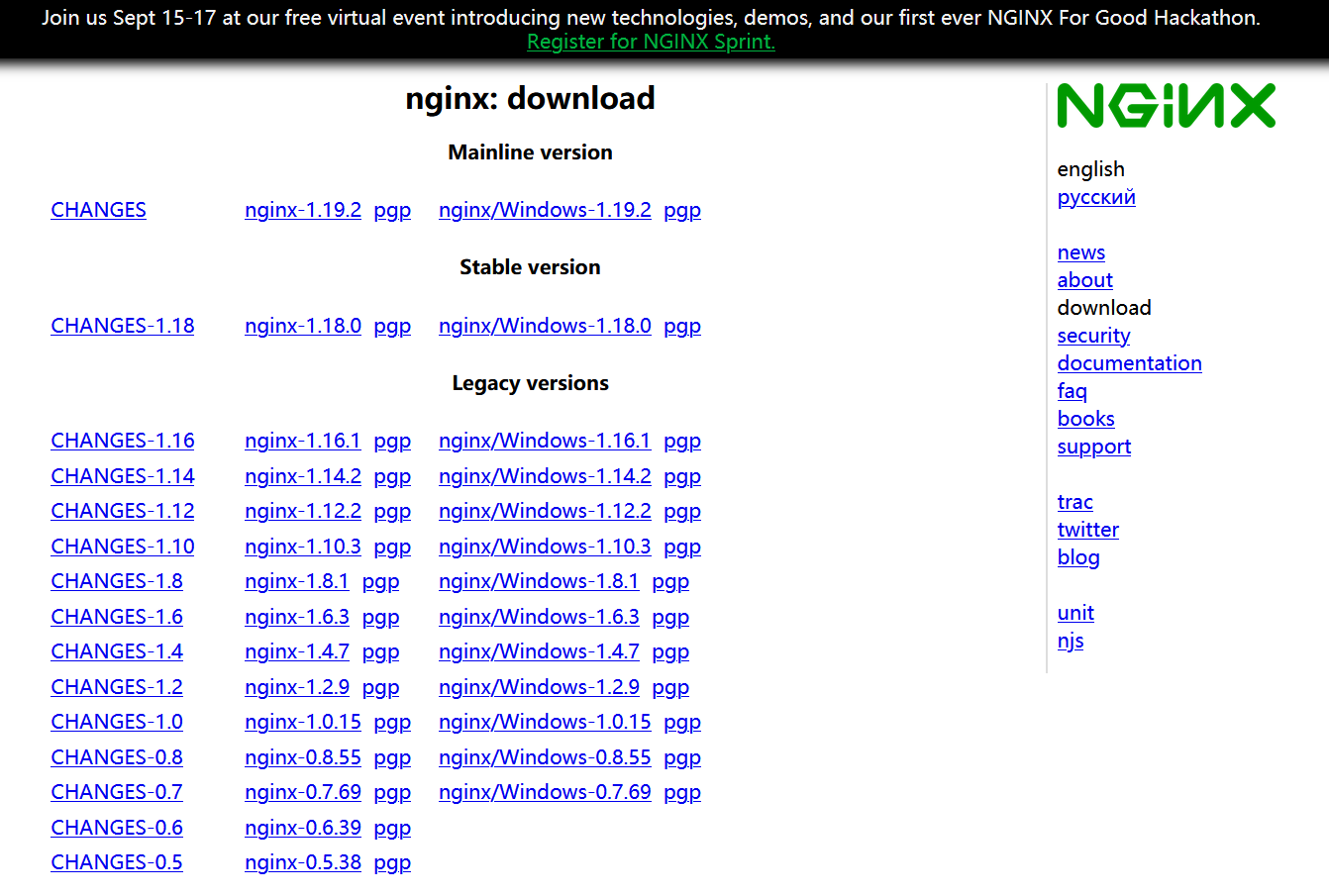
Task: Download nginx-1.6.3
Action: [x=297, y=617]
